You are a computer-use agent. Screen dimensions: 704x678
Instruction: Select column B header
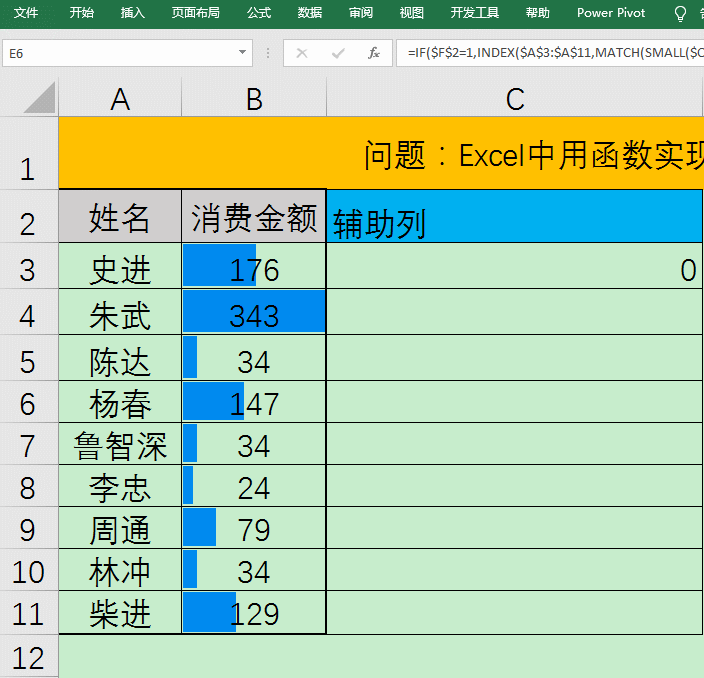tap(254, 98)
